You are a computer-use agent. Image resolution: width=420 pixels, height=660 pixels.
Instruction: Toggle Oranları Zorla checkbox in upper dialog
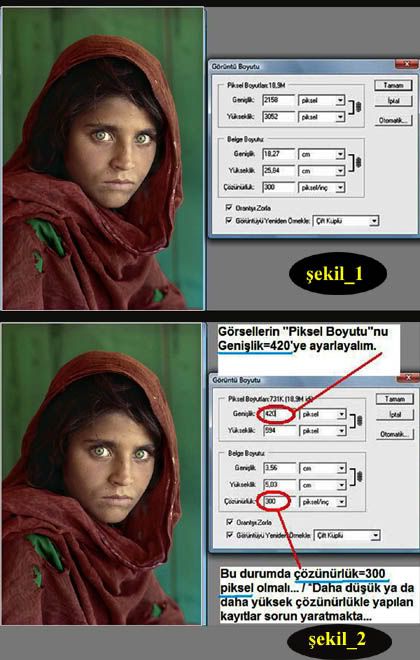coord(229,208)
